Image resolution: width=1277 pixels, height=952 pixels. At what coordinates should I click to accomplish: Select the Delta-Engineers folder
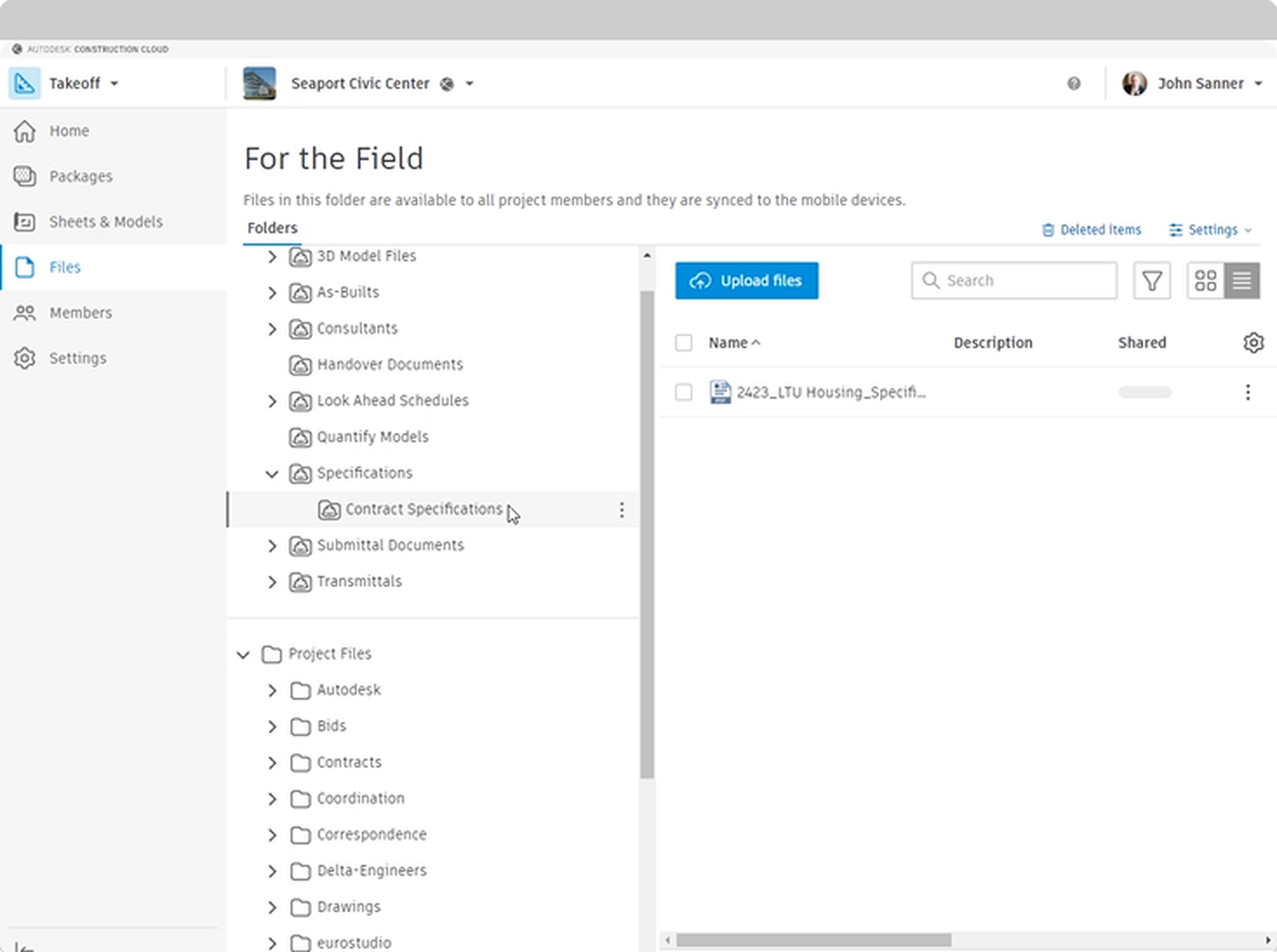[372, 871]
